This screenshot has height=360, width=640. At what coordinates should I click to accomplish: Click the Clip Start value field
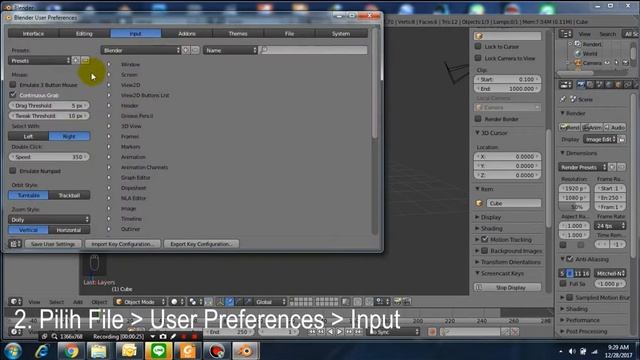(x=508, y=79)
